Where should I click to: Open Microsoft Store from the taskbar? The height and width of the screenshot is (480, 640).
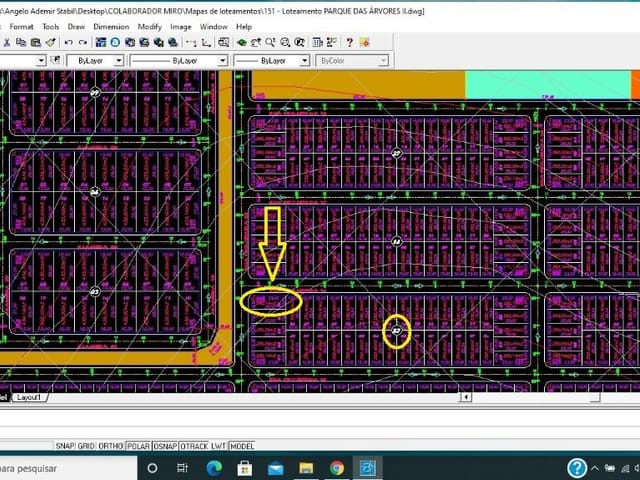coord(244,468)
